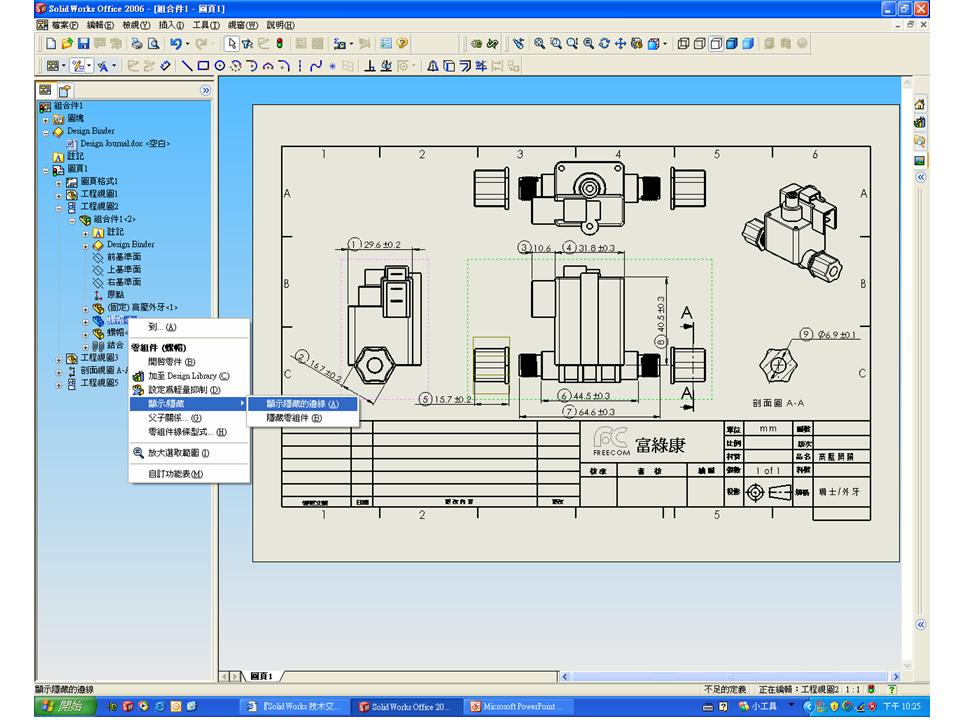Choose 隱藏零組件 (B) in the submenu
960x720 pixels.
point(302,418)
